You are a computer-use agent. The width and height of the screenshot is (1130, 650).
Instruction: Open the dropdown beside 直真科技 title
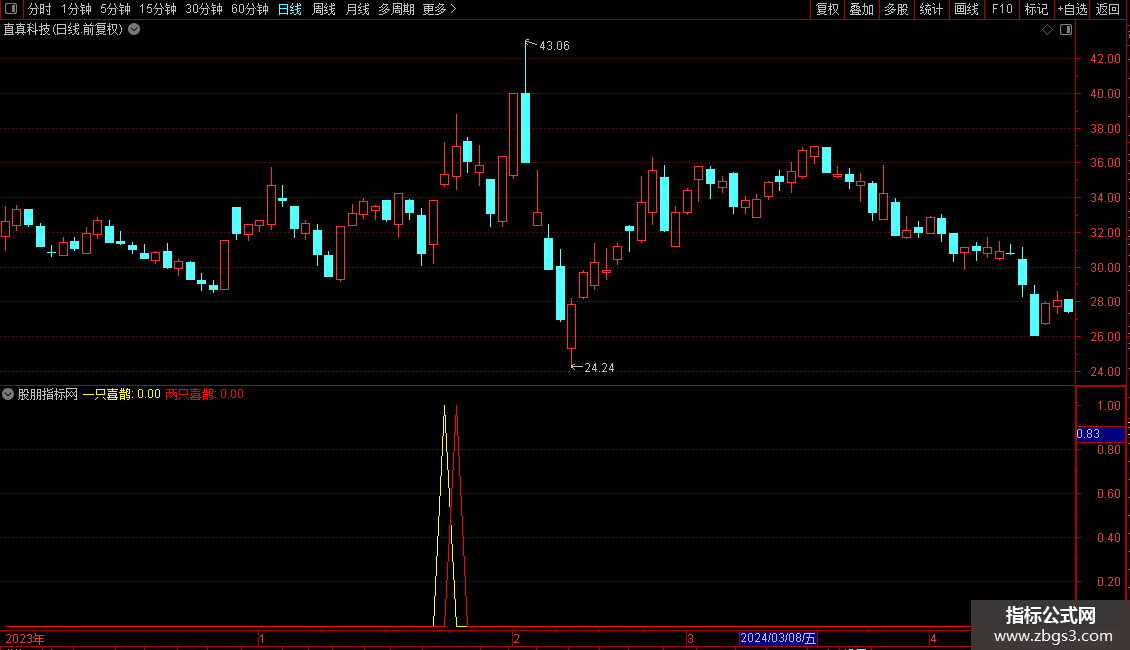pos(134,29)
